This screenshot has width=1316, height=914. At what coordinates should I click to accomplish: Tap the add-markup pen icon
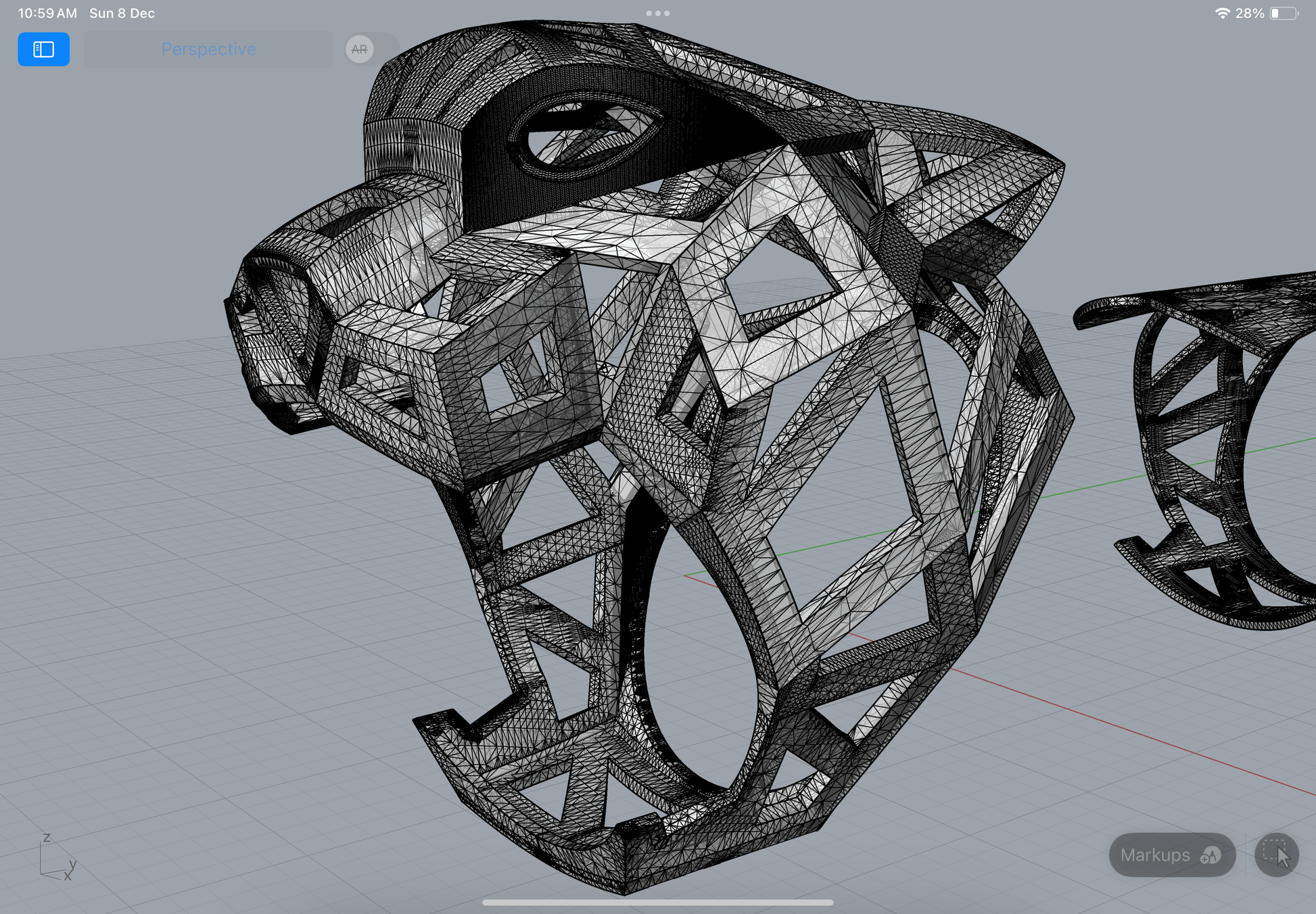[x=1211, y=856]
